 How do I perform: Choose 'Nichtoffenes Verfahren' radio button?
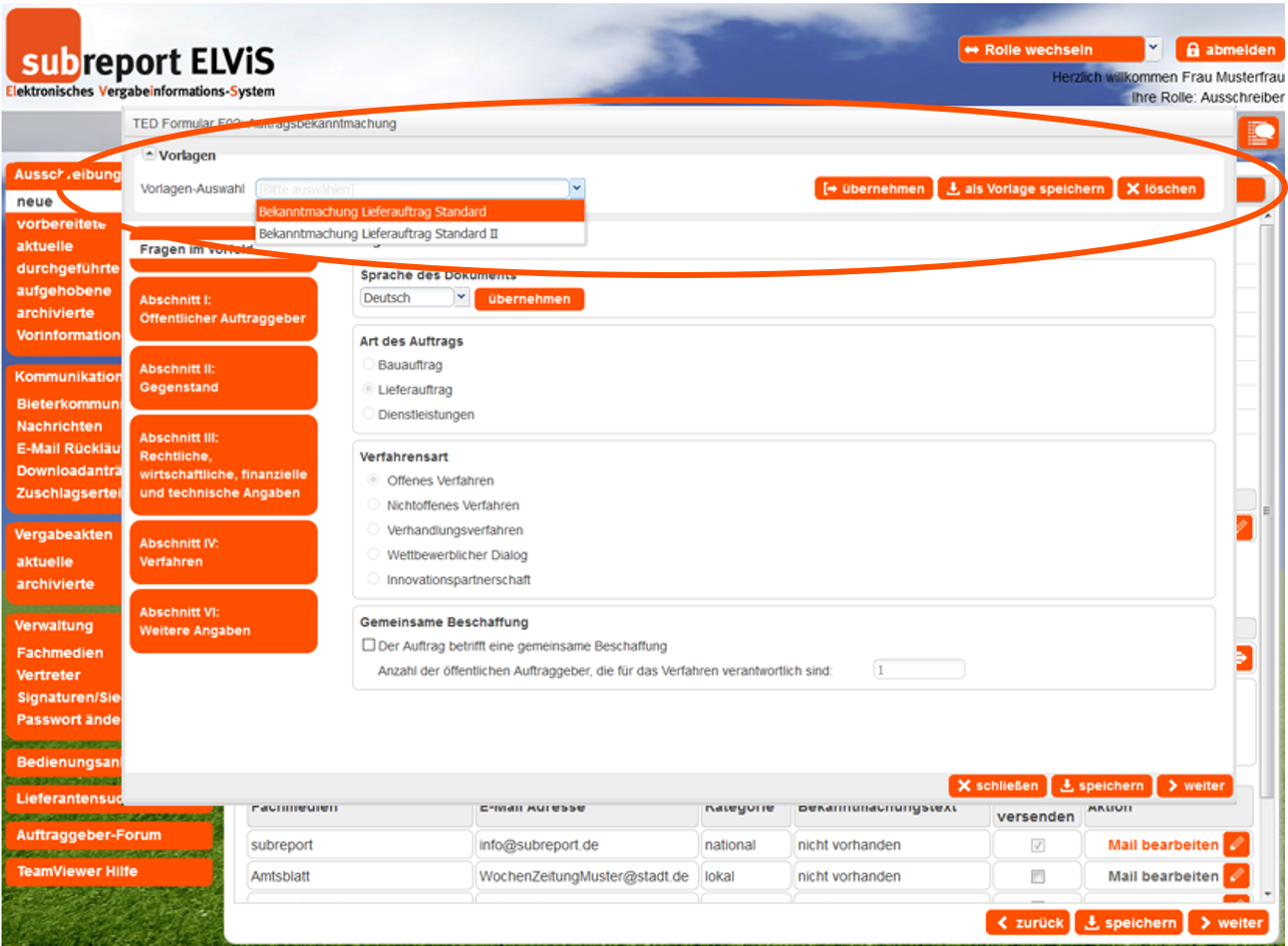[x=374, y=505]
